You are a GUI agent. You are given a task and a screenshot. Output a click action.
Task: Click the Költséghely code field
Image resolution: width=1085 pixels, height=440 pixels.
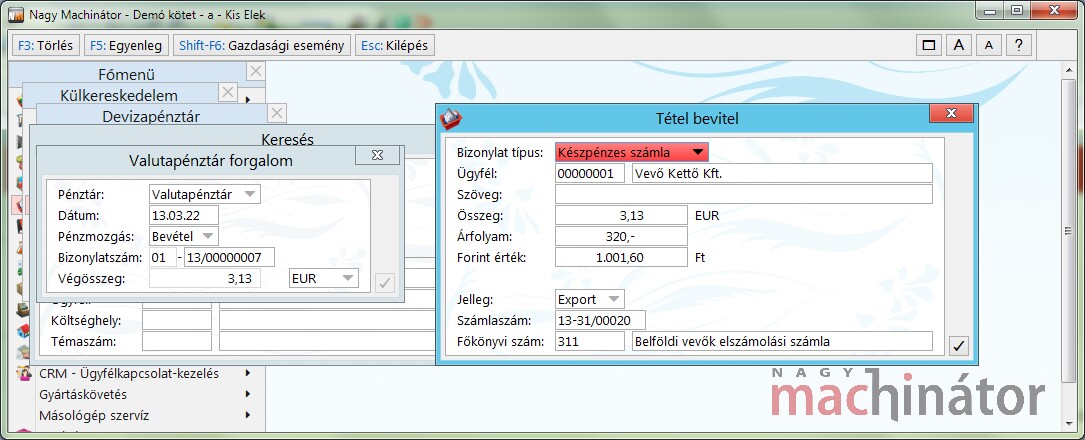(176, 320)
